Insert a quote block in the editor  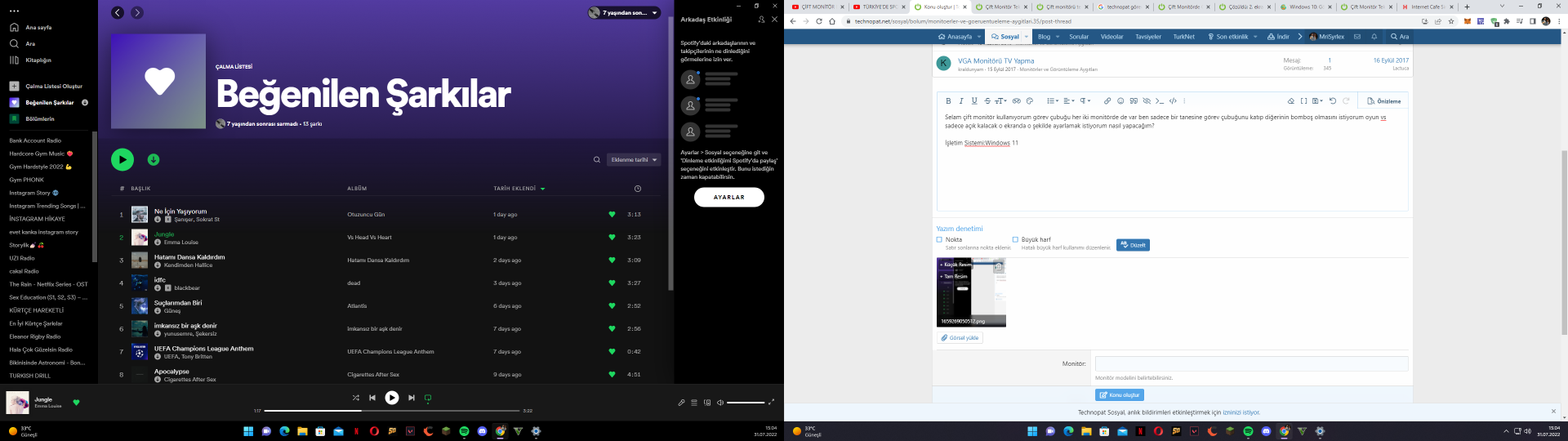point(1134,101)
